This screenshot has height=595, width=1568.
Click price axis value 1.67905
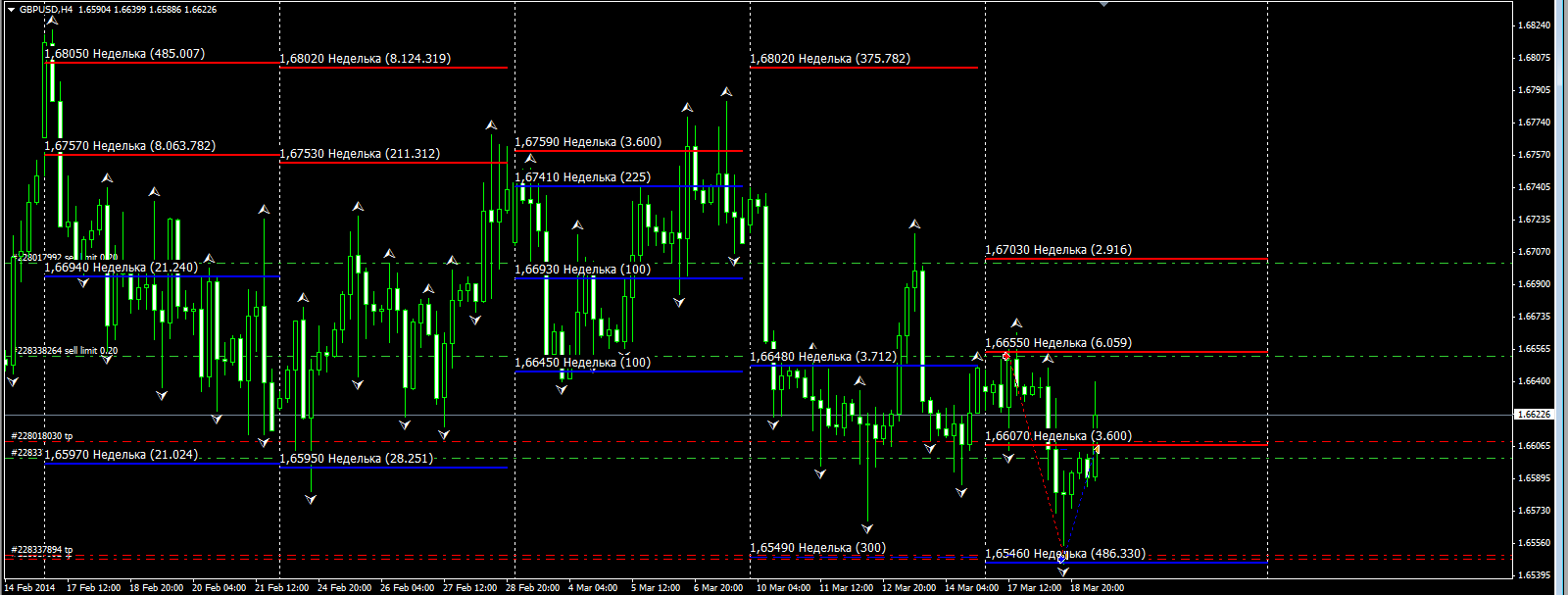[x=1534, y=90]
